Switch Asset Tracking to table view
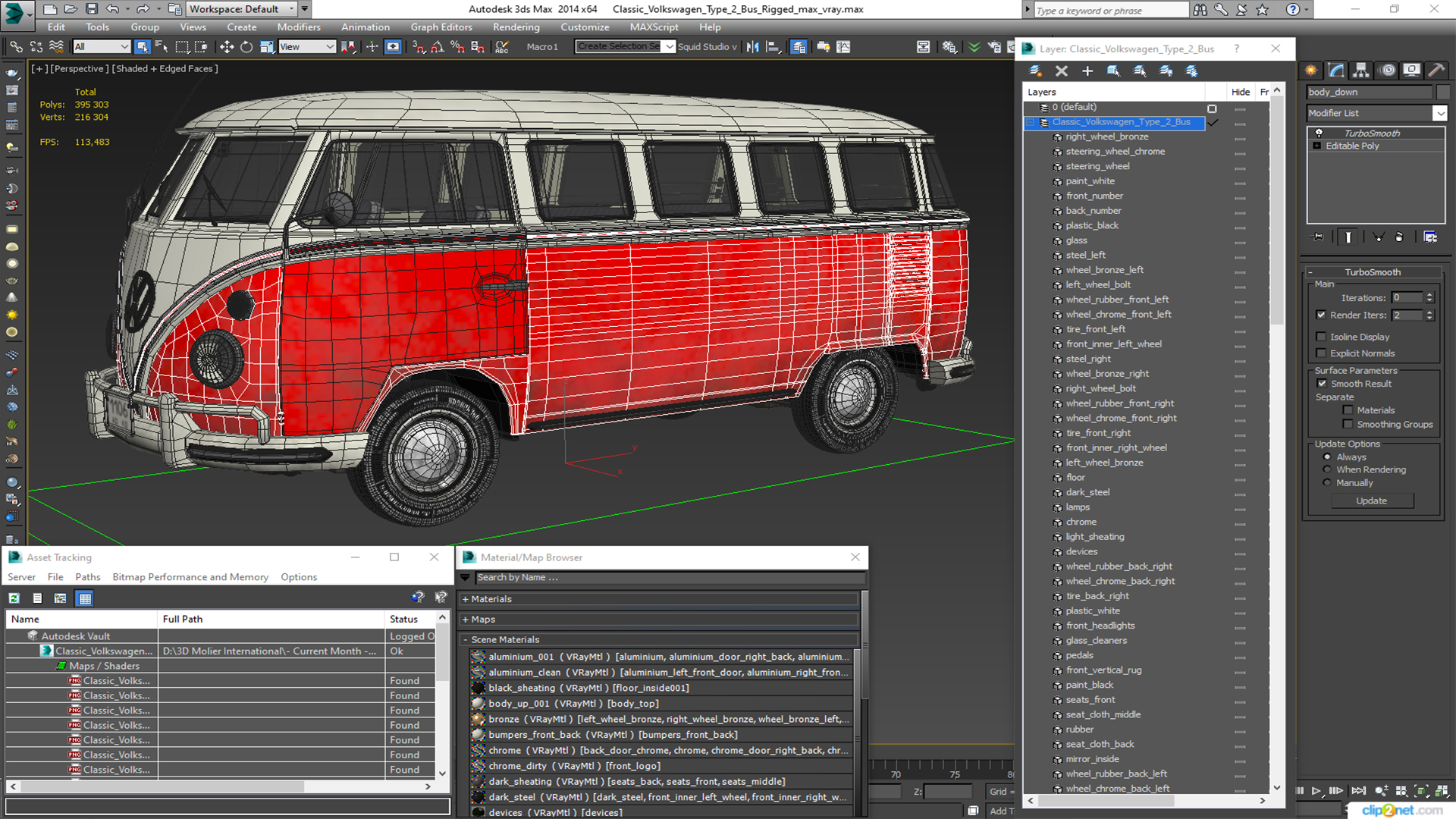This screenshot has width=1456, height=819. (x=85, y=598)
